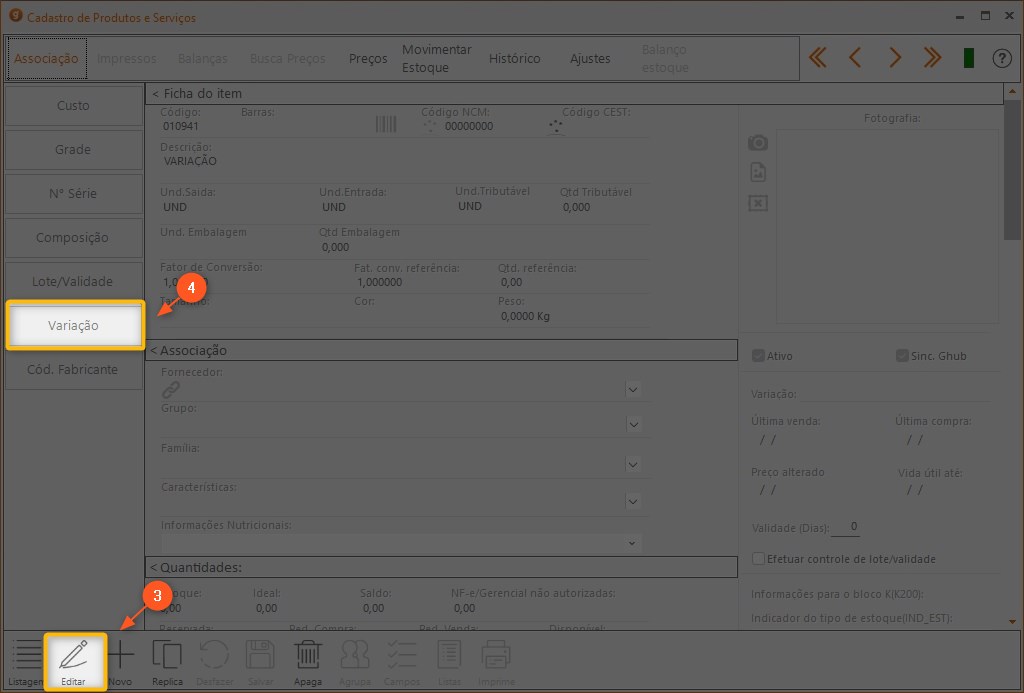Click the camera icon beside Fotografia
This screenshot has width=1024, height=693.
click(758, 143)
